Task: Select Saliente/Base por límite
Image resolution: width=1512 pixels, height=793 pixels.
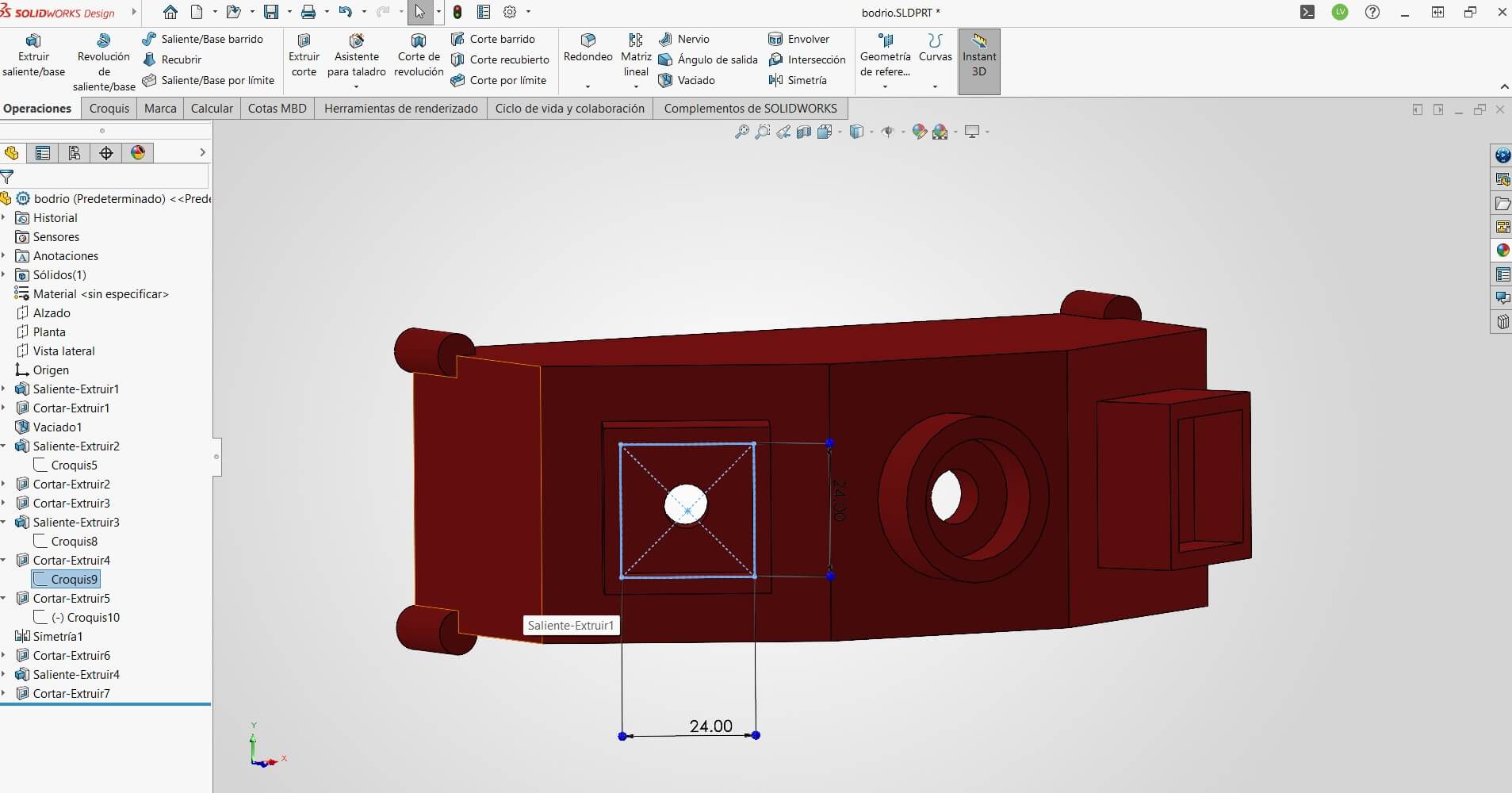Action: point(209,80)
